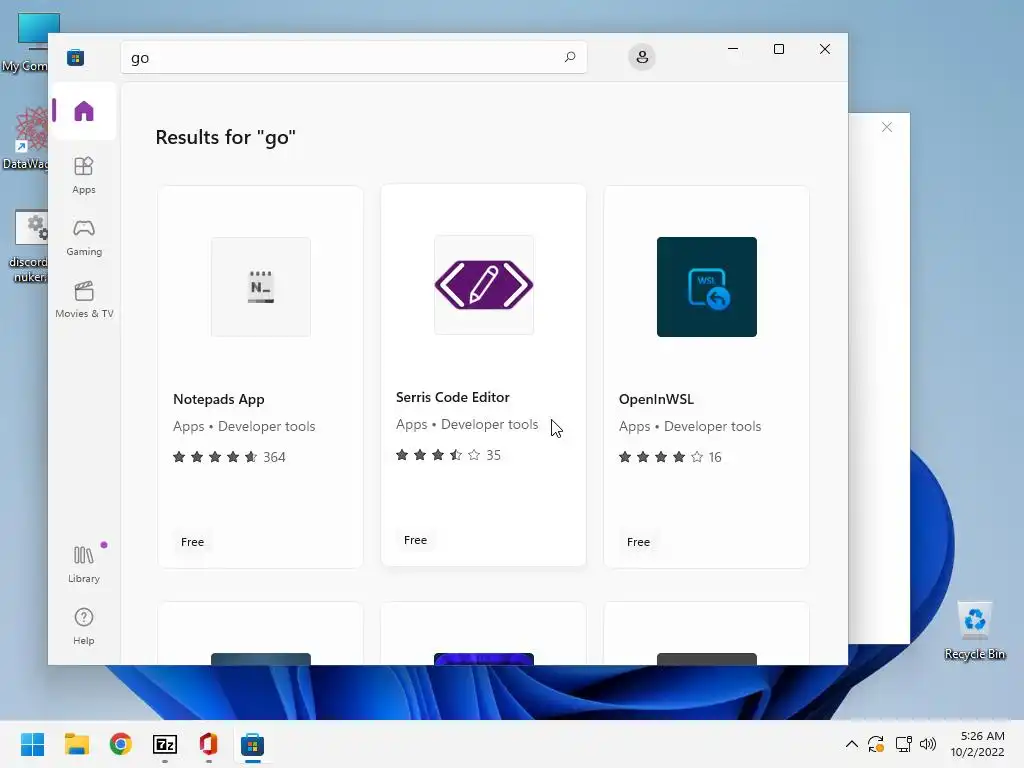The width and height of the screenshot is (1024, 768).
Task: Open the Serris Code Editor icon thumbnail
Action: coord(484,285)
